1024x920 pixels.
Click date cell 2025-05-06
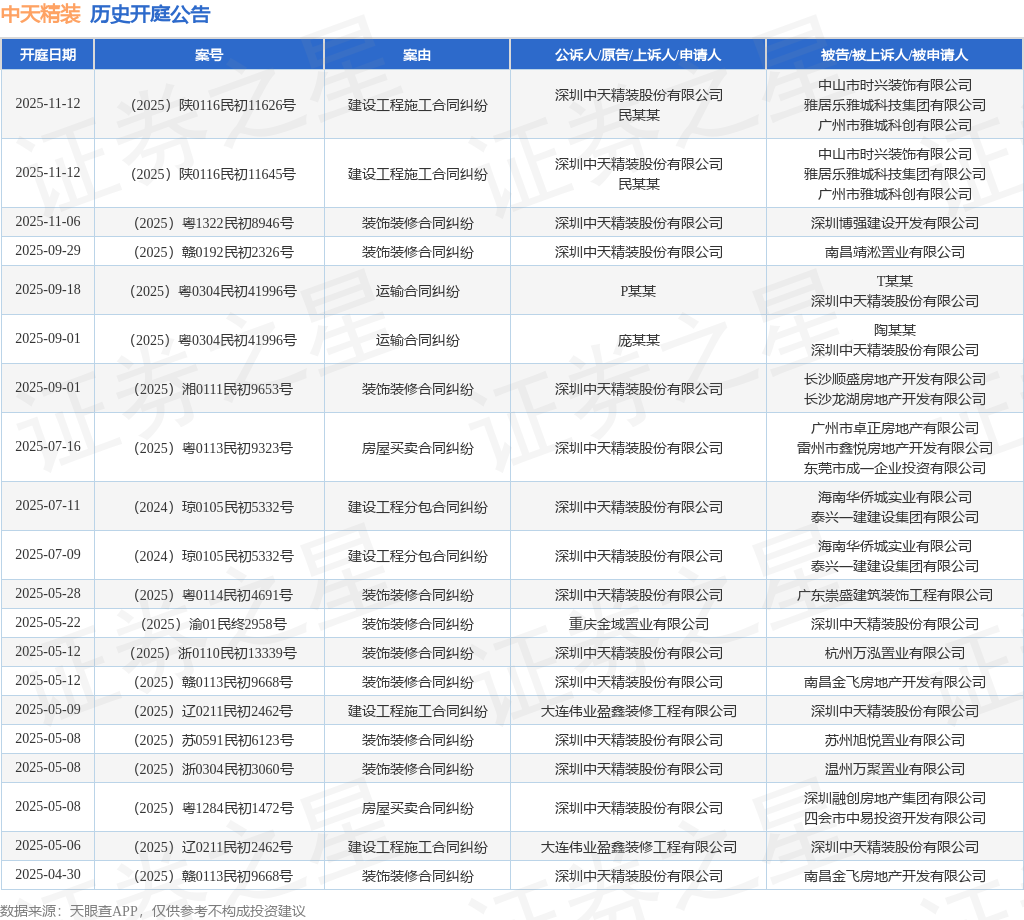click(48, 846)
